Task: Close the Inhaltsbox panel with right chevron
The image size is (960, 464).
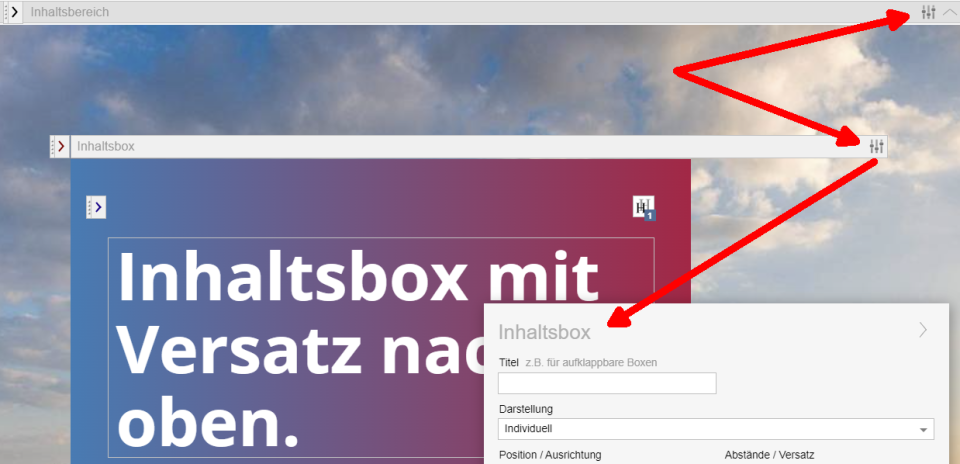Action: (923, 331)
